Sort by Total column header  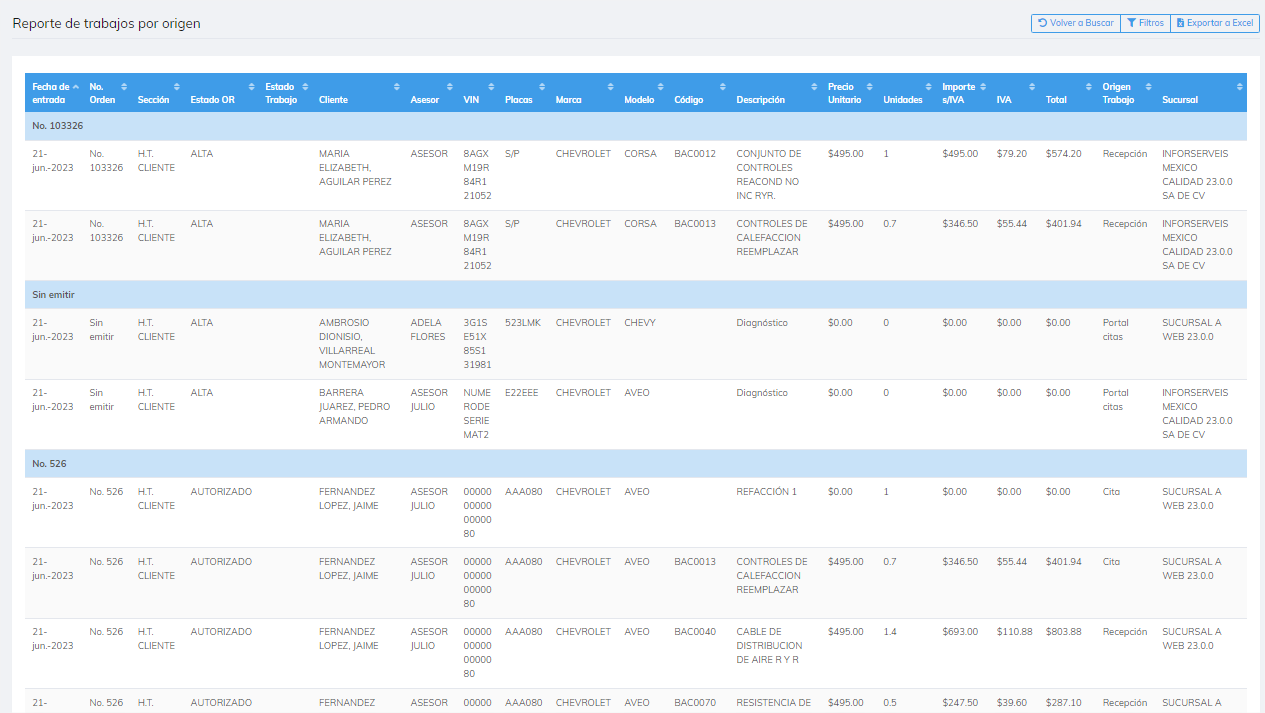point(1067,93)
